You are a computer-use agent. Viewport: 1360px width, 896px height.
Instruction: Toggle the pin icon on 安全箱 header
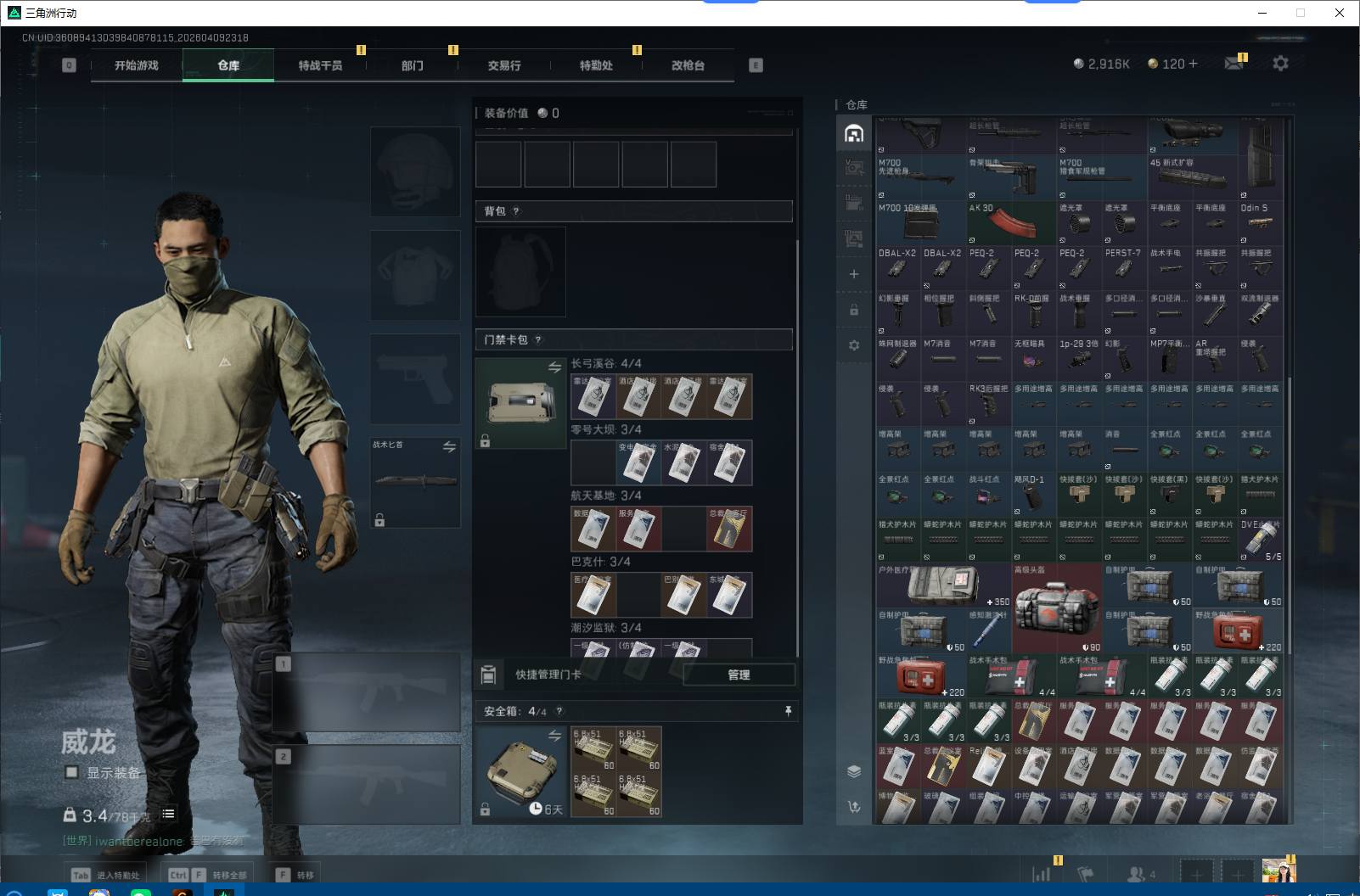(788, 711)
